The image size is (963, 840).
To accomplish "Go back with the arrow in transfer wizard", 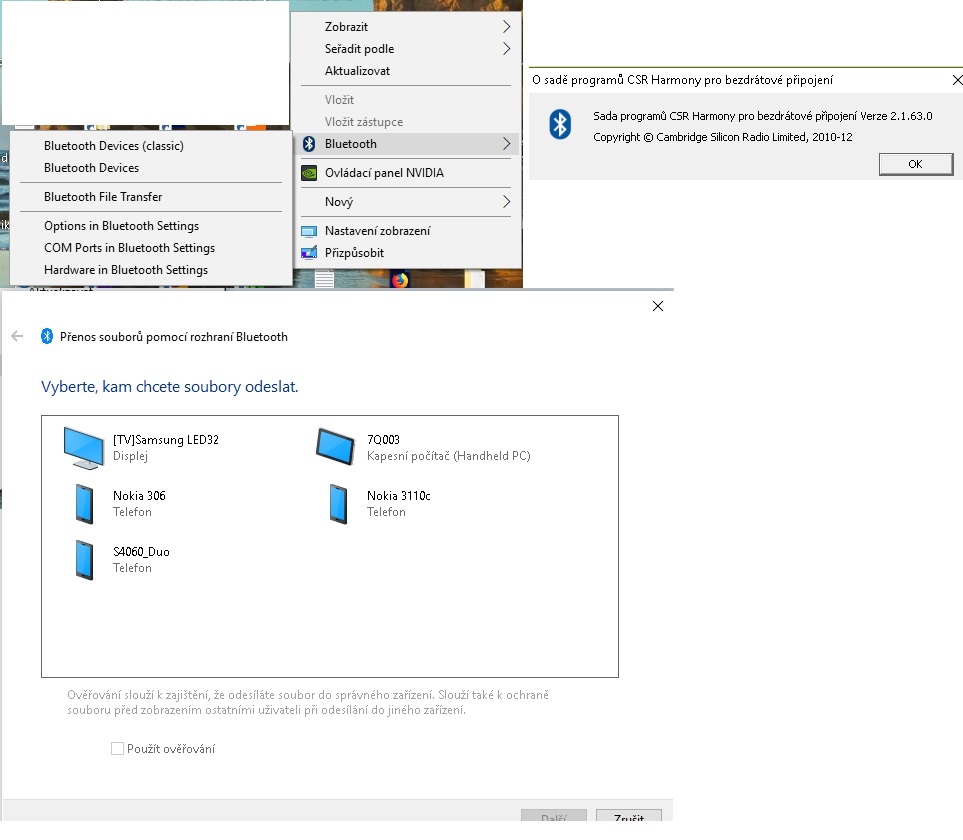I will (17, 336).
